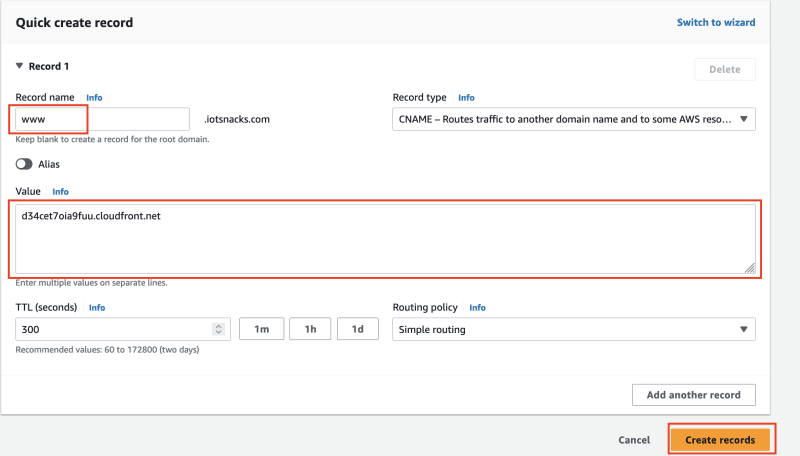The height and width of the screenshot is (456, 800).
Task: Click the Switch to wizard link
Action: point(716,22)
